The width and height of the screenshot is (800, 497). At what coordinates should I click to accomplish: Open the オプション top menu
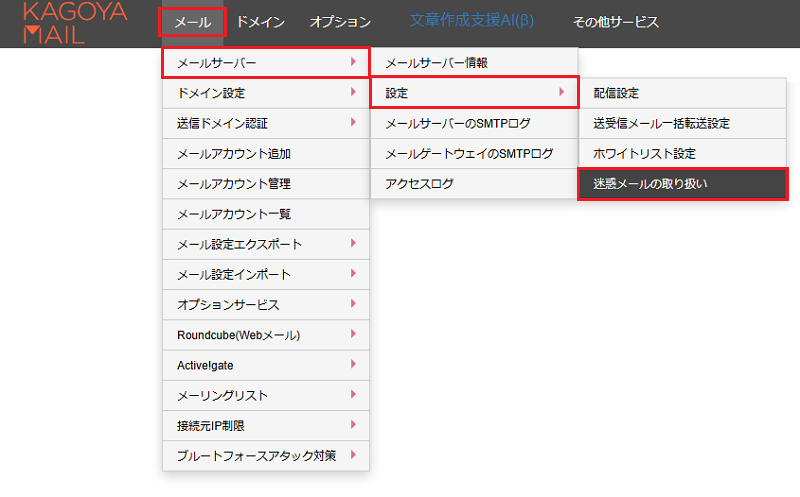[x=340, y=22]
